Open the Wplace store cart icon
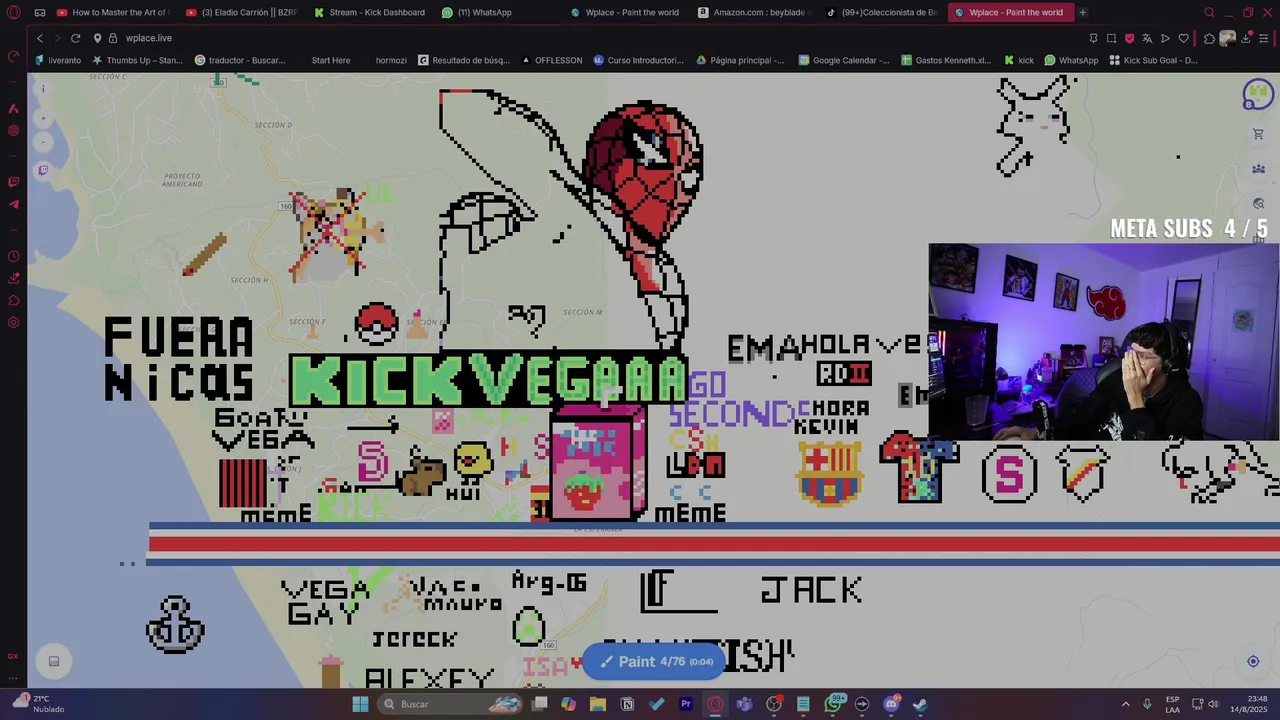Screen dimensions: 1280x720 coord(1258,134)
